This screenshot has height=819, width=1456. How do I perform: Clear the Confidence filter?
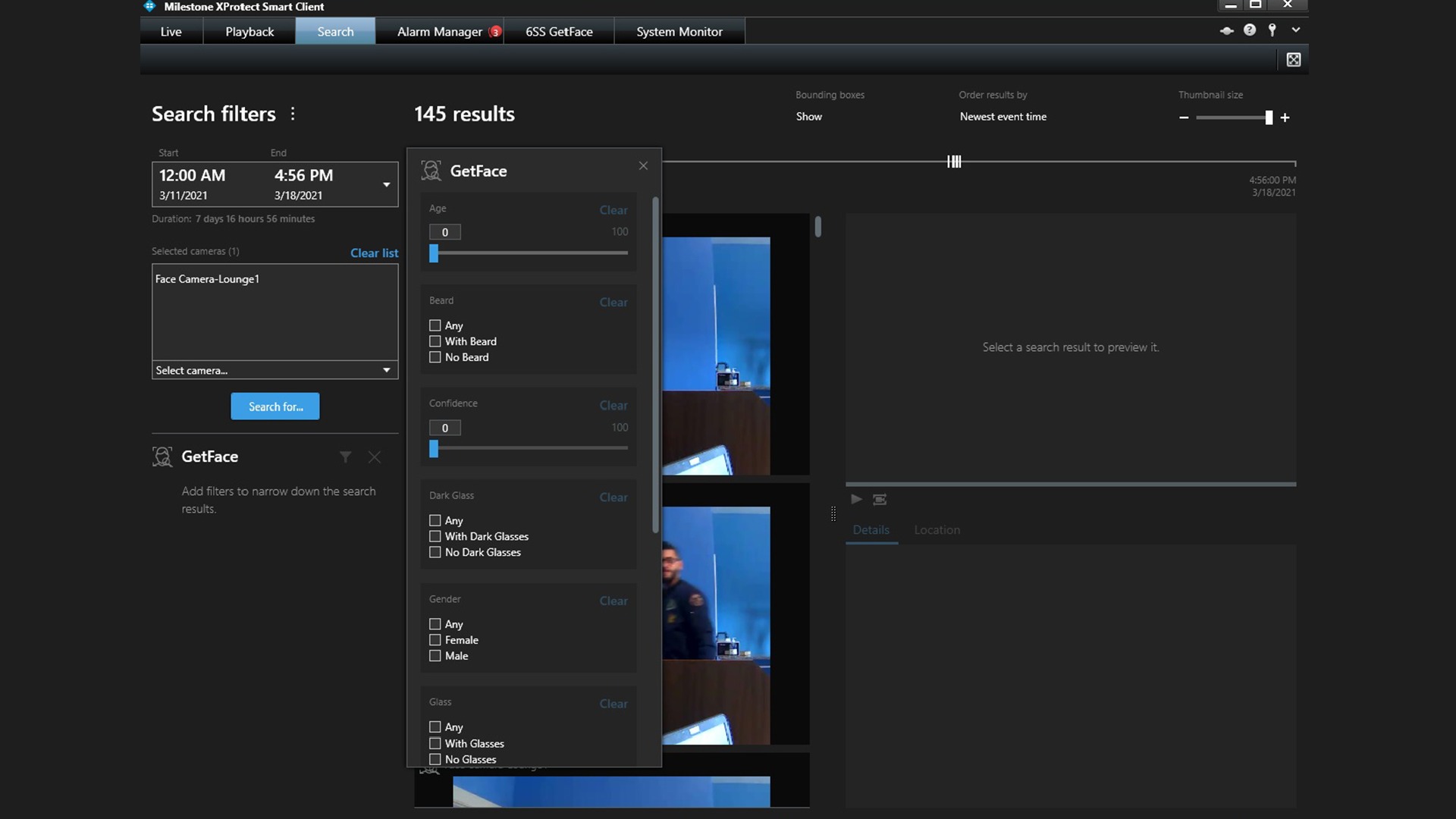(x=613, y=406)
